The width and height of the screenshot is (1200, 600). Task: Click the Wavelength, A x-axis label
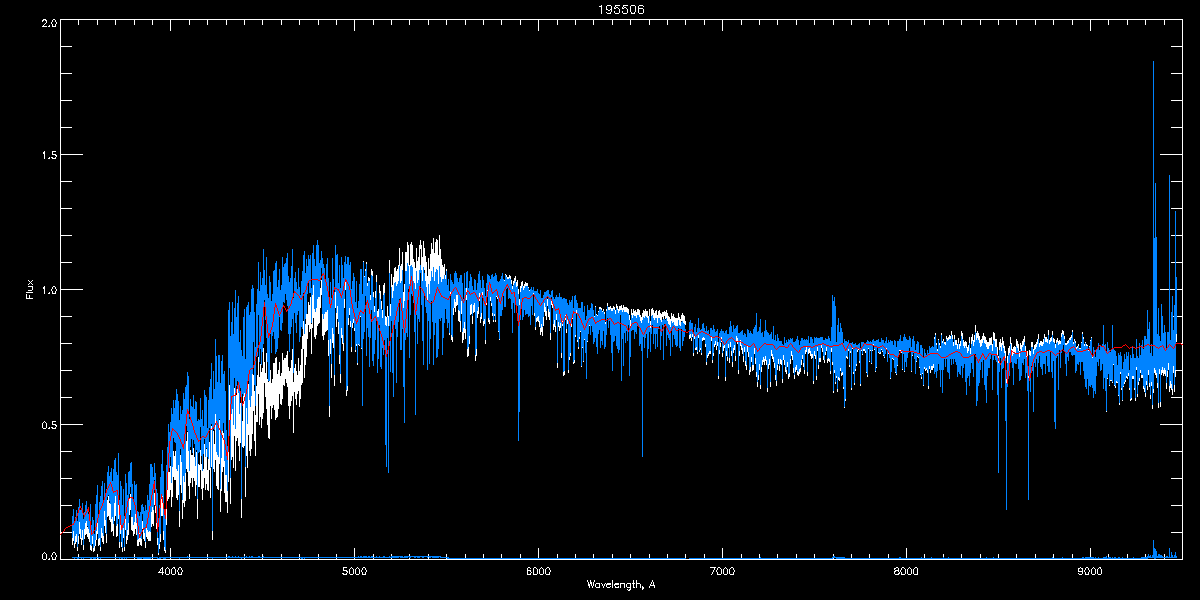tap(620, 584)
